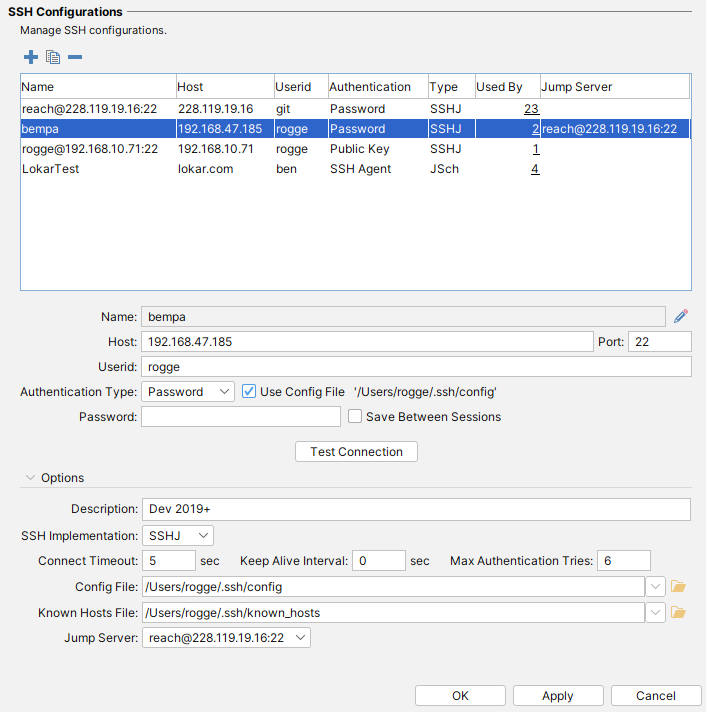Image resolution: width=706 pixels, height=712 pixels.
Task: Select the LokarTest configuration row
Action: point(51,169)
